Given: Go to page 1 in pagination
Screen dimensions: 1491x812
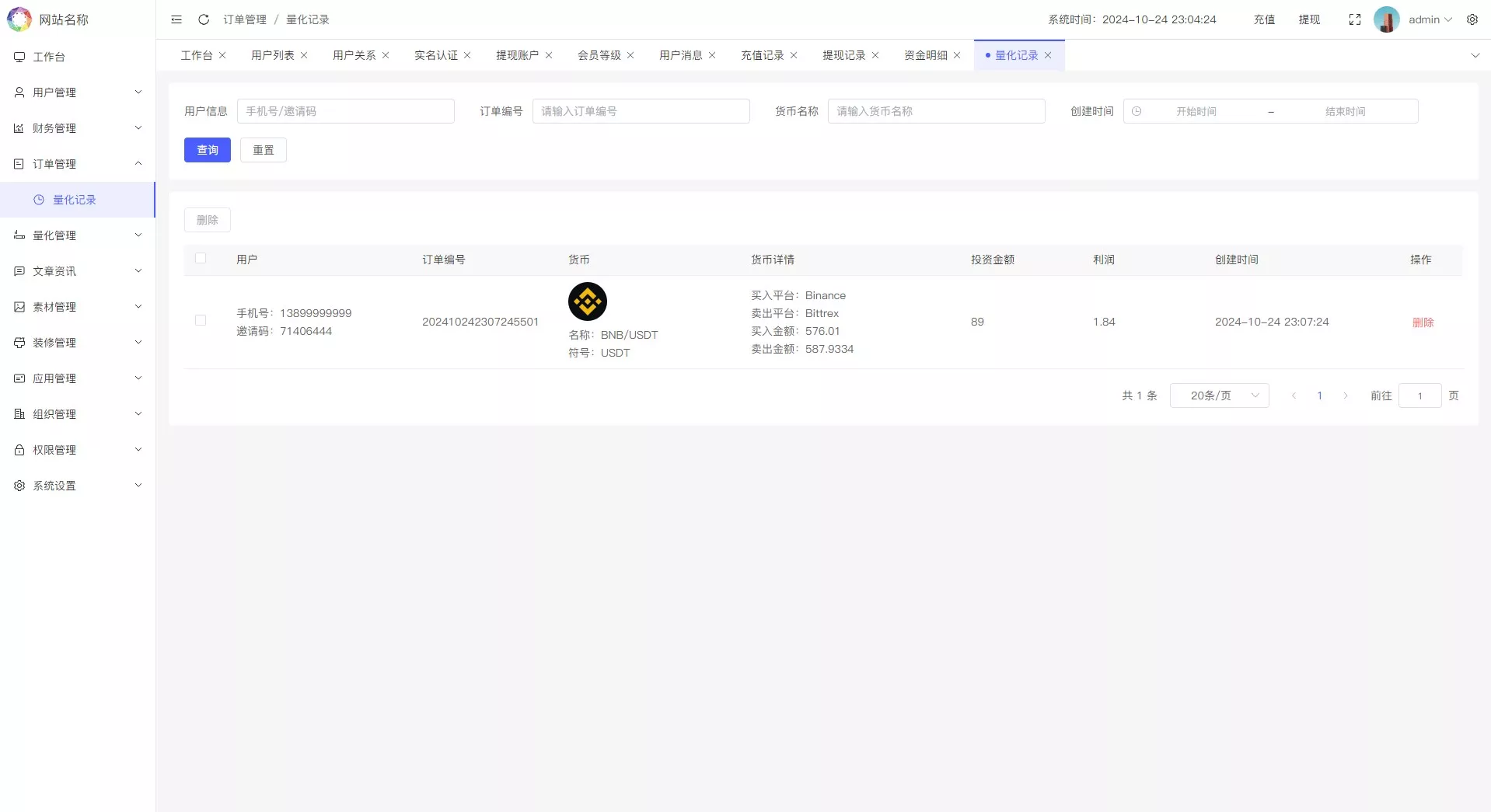Looking at the screenshot, I should tap(1320, 396).
